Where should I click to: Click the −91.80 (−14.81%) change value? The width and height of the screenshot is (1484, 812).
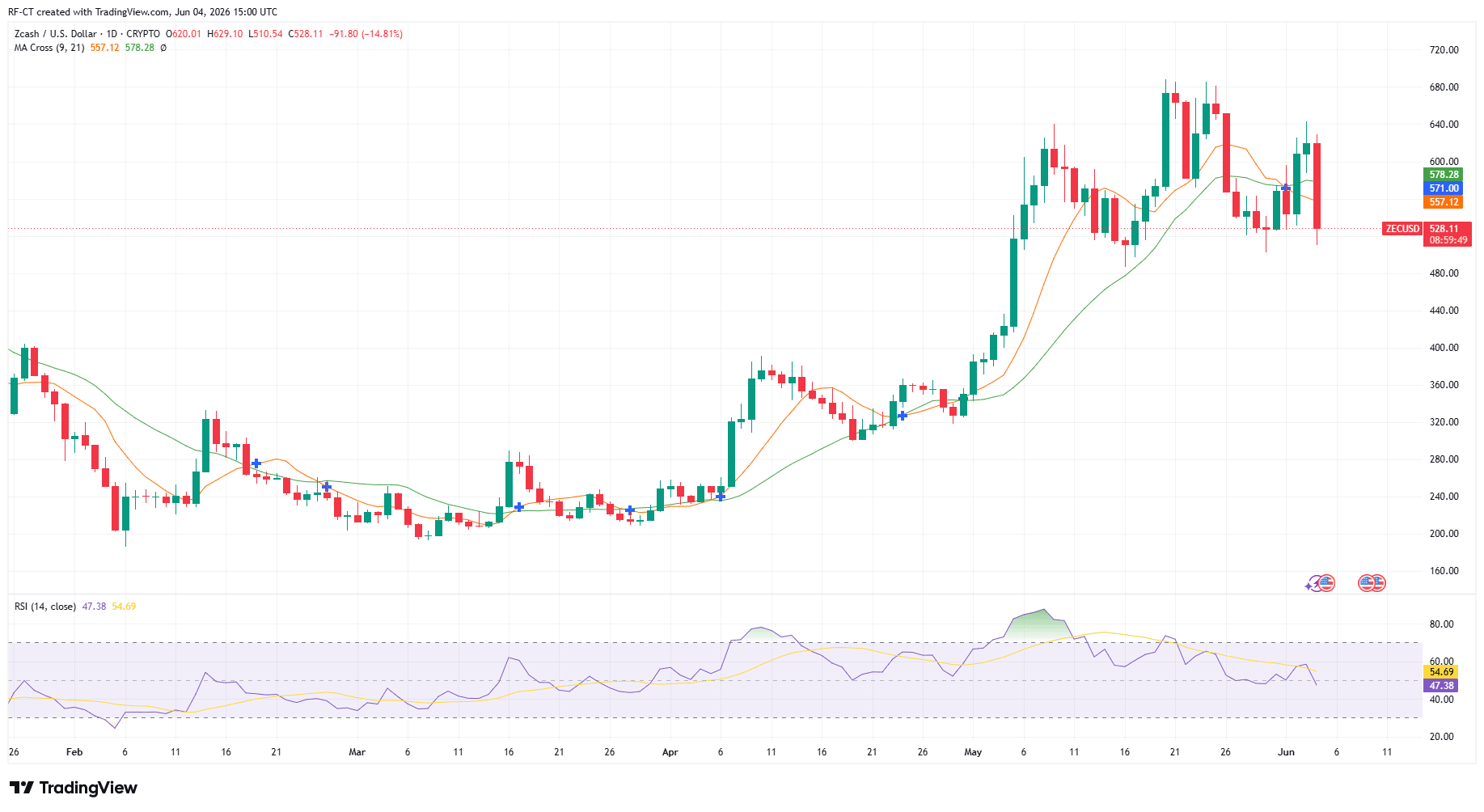tap(366, 34)
